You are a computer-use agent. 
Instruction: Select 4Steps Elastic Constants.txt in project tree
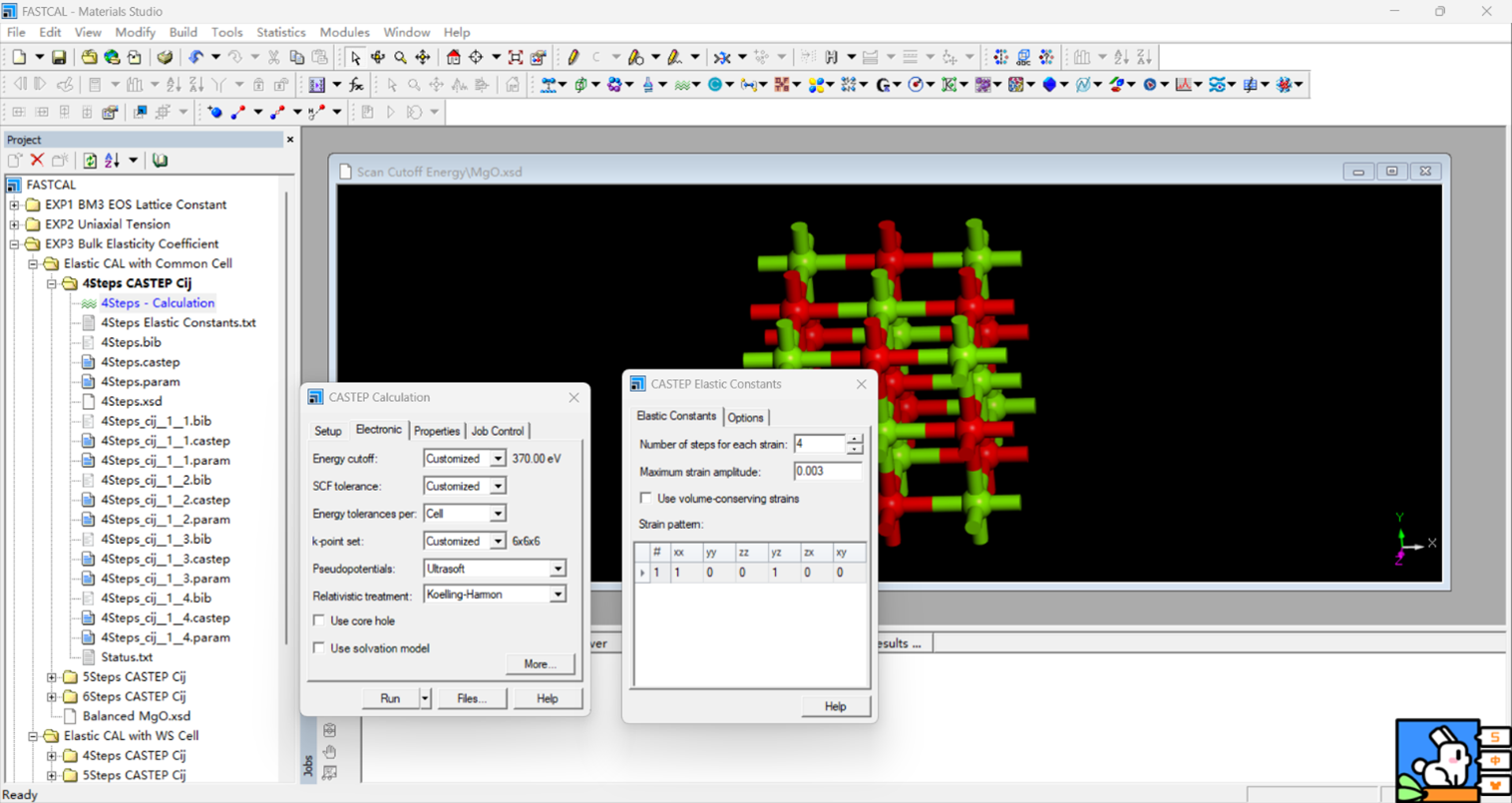tap(179, 322)
